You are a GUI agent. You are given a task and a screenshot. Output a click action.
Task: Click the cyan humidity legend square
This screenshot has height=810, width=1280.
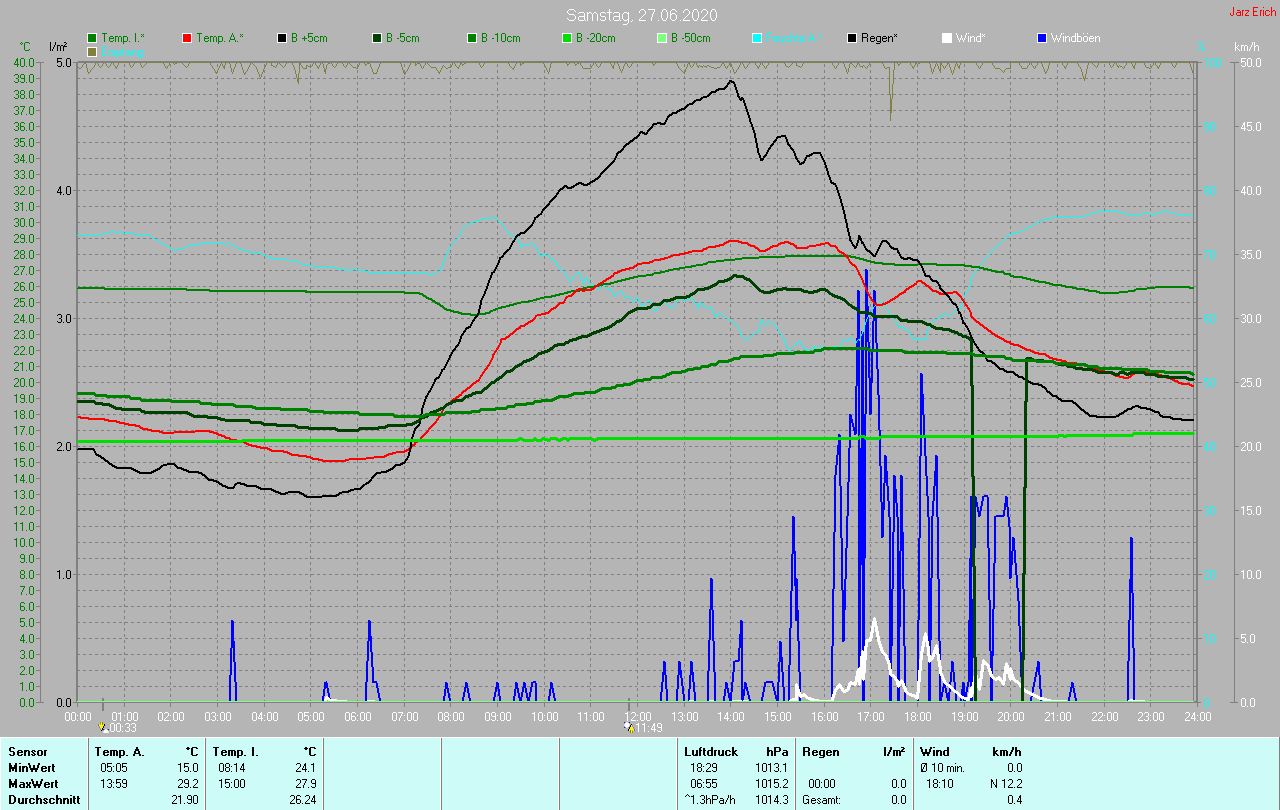(757, 38)
